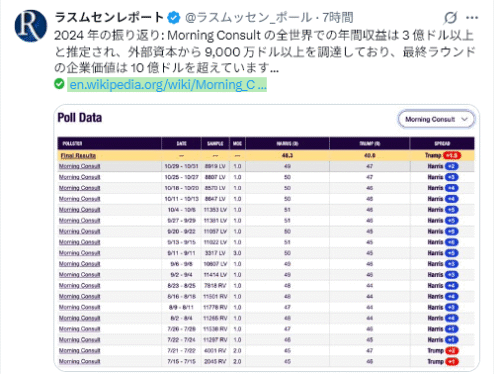Click the 3.0 MOE value in 9/11 row
The image size is (500, 374).
click(x=237, y=253)
